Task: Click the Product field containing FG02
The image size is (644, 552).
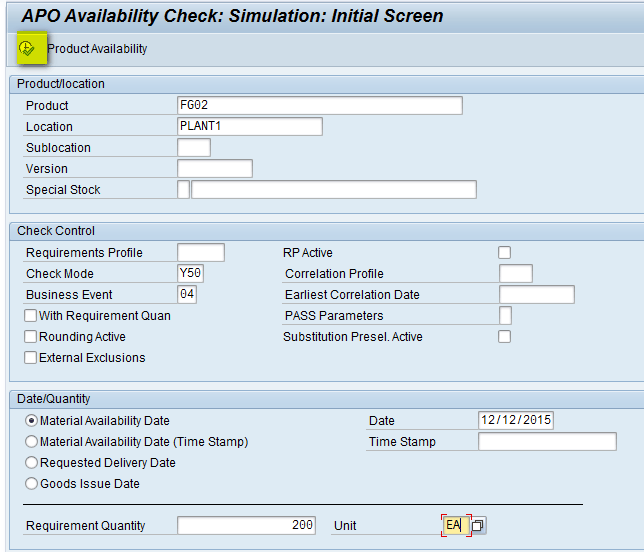Action: click(x=320, y=106)
